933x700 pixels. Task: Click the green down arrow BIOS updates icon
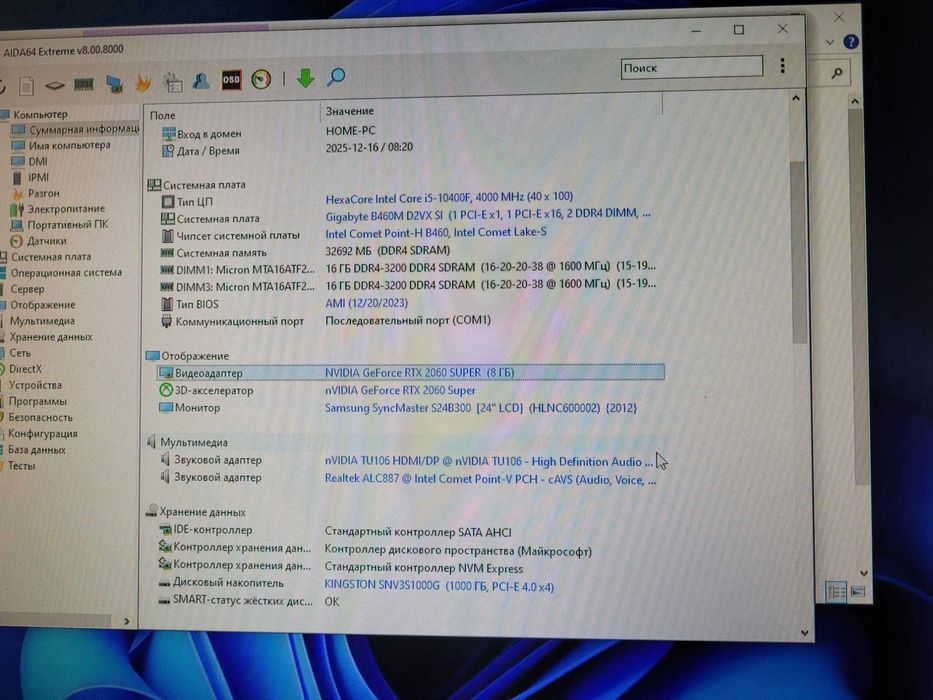point(306,77)
